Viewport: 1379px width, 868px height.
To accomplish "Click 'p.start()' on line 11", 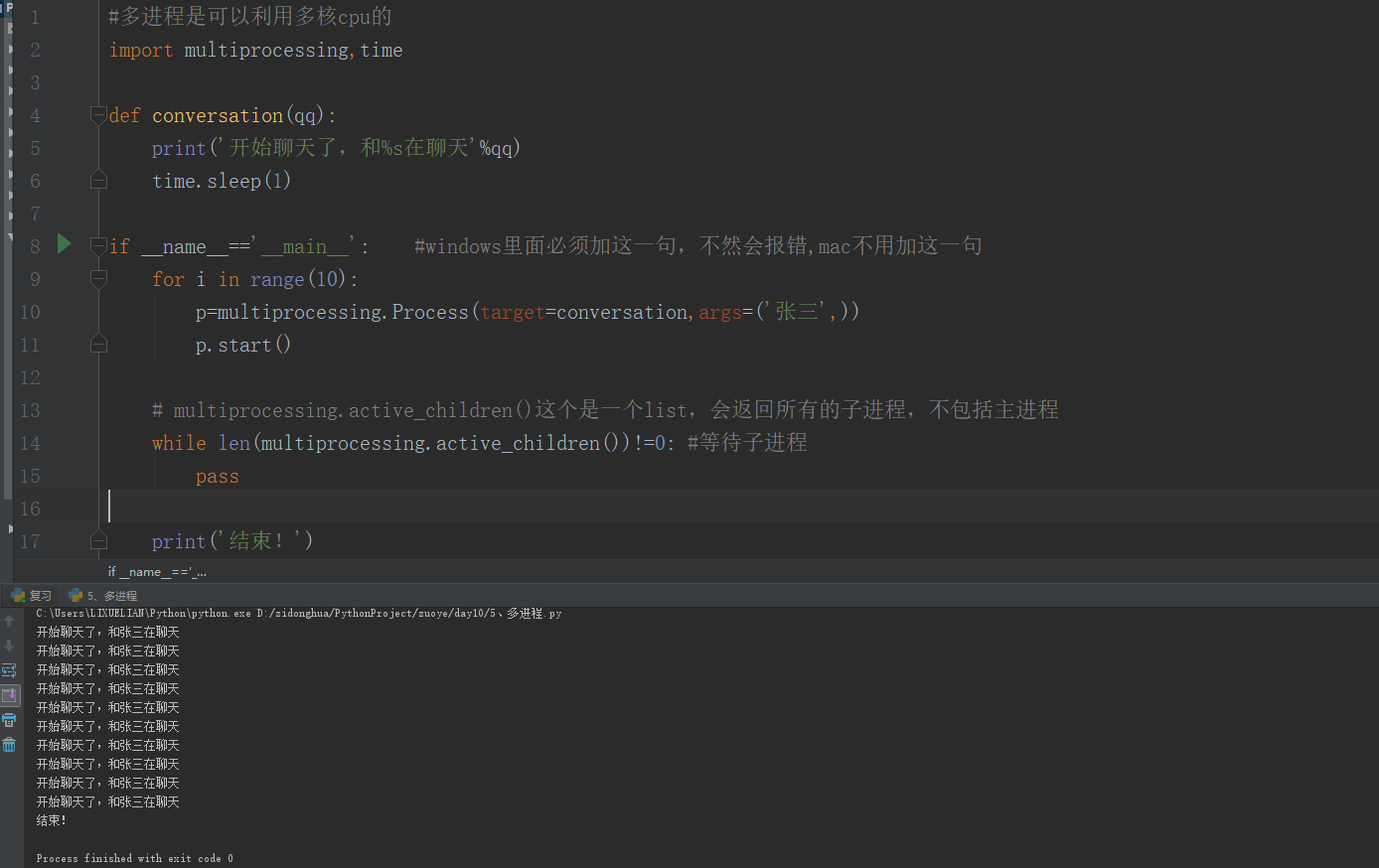I will (243, 345).
